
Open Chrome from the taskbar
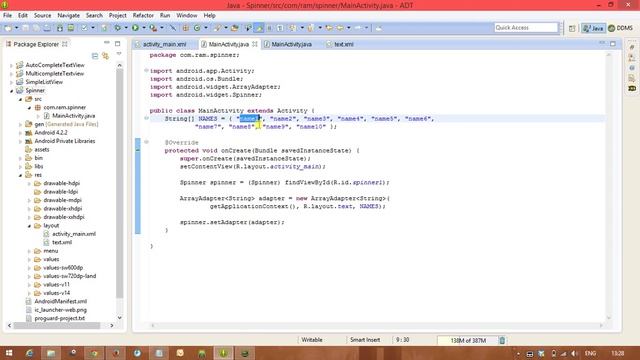pyautogui.click(x=94, y=353)
